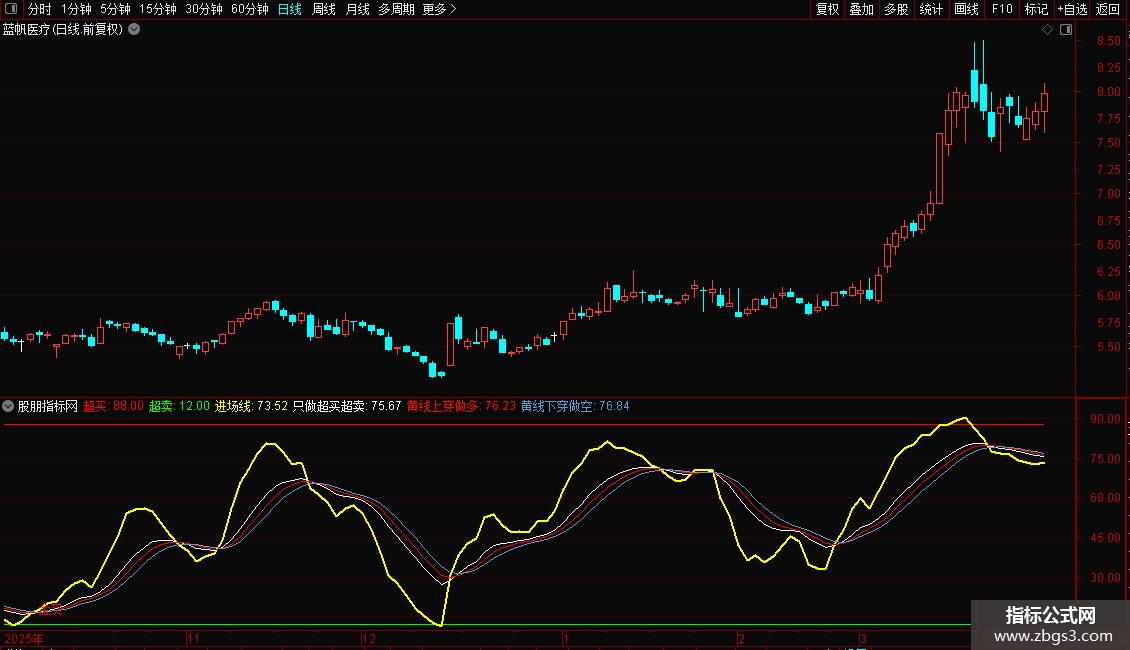Open the 多股 multi-stock view
Image resolution: width=1130 pixels, height=650 pixels.
(896, 9)
